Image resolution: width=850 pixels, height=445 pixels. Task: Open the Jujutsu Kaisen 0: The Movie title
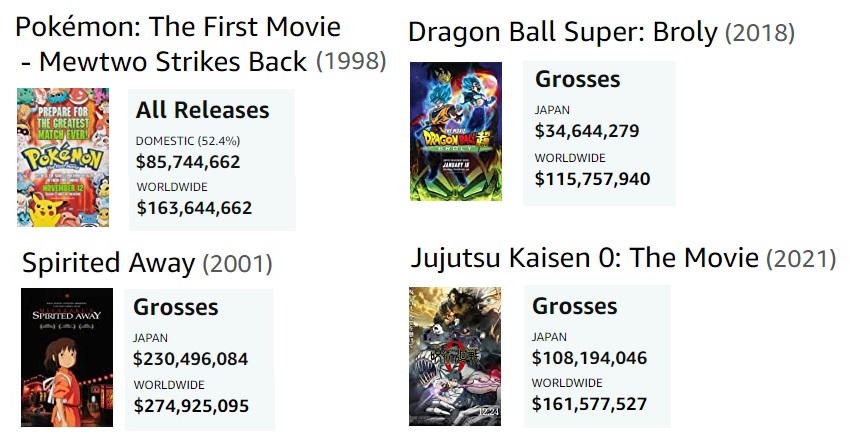(x=585, y=258)
